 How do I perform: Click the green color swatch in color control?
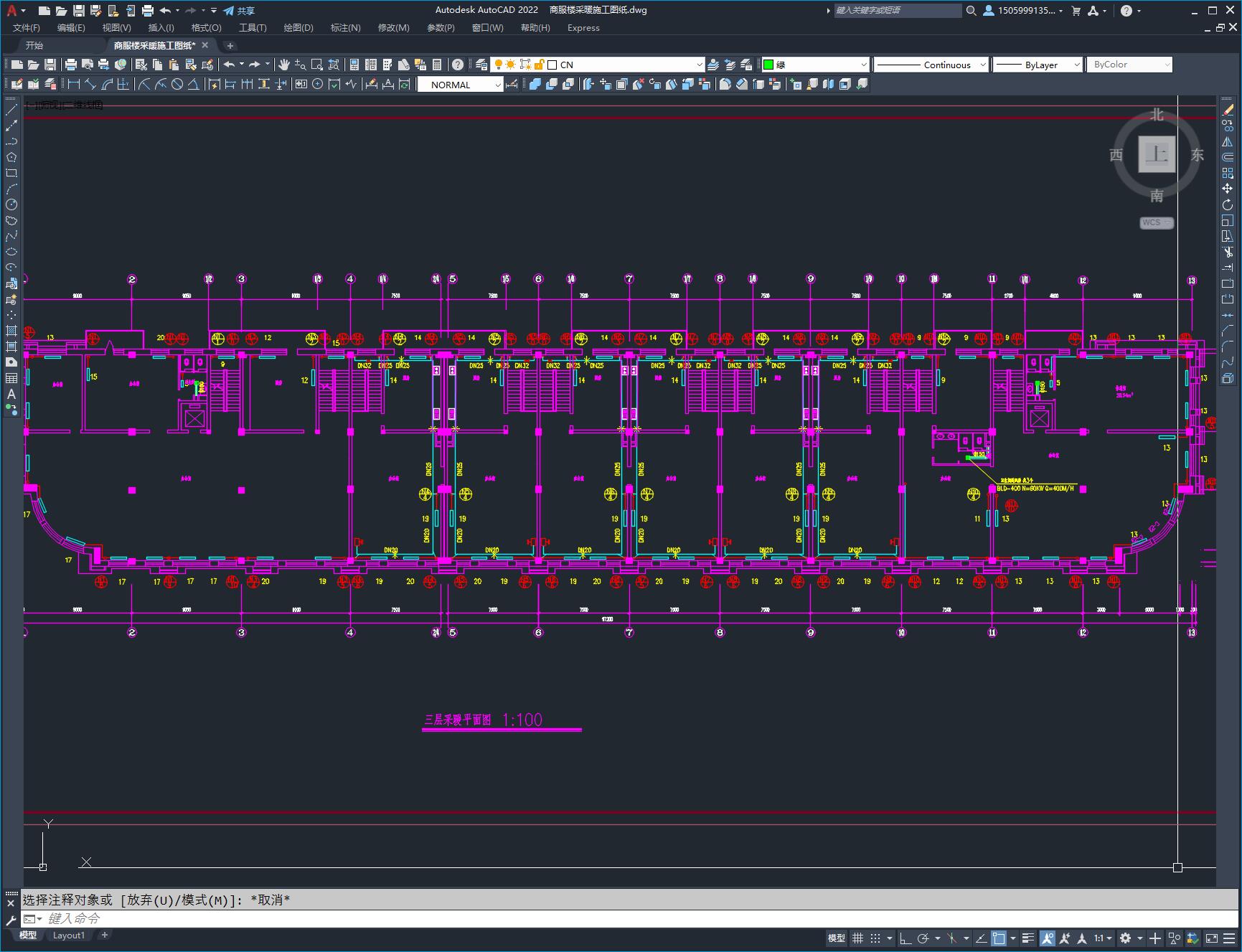[x=768, y=65]
